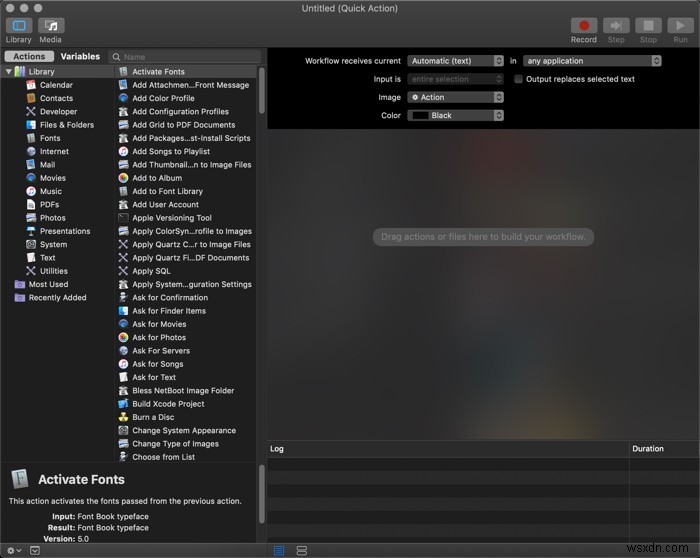Click the actions list vertical scrollbar

point(262,91)
